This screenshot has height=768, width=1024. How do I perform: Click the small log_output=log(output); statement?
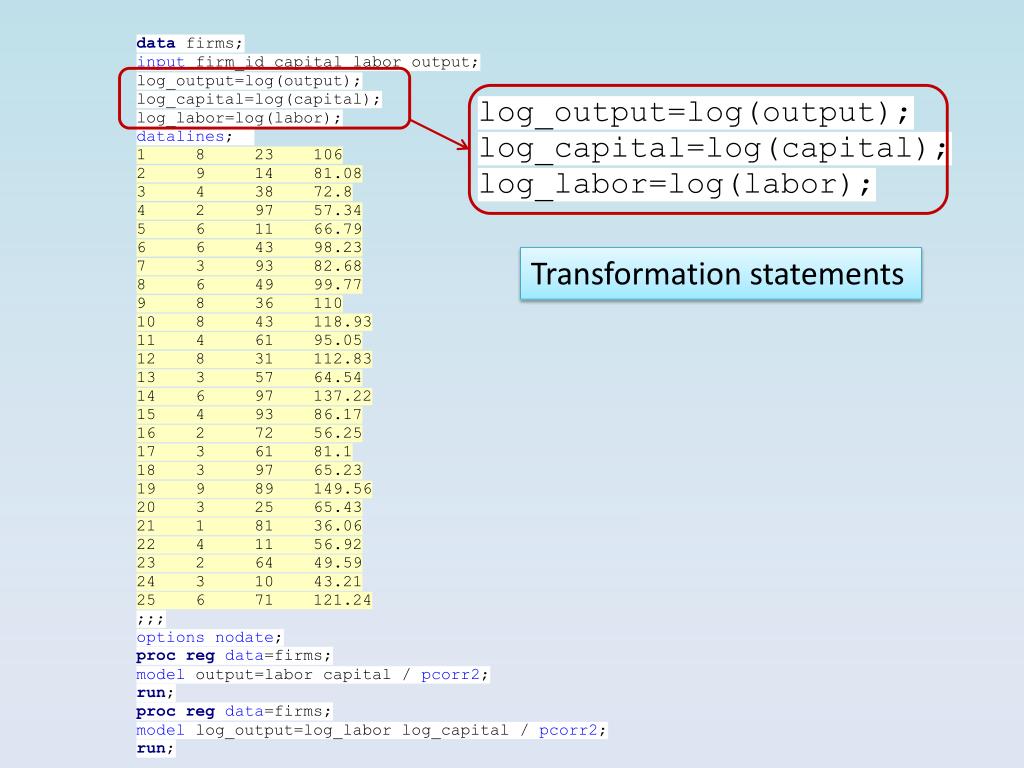pyautogui.click(x=248, y=80)
